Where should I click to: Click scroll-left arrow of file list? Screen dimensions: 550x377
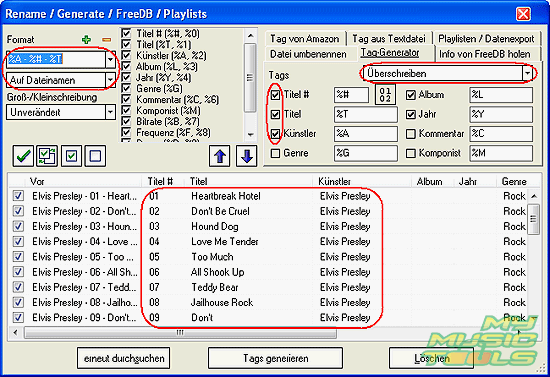[x=15, y=332]
